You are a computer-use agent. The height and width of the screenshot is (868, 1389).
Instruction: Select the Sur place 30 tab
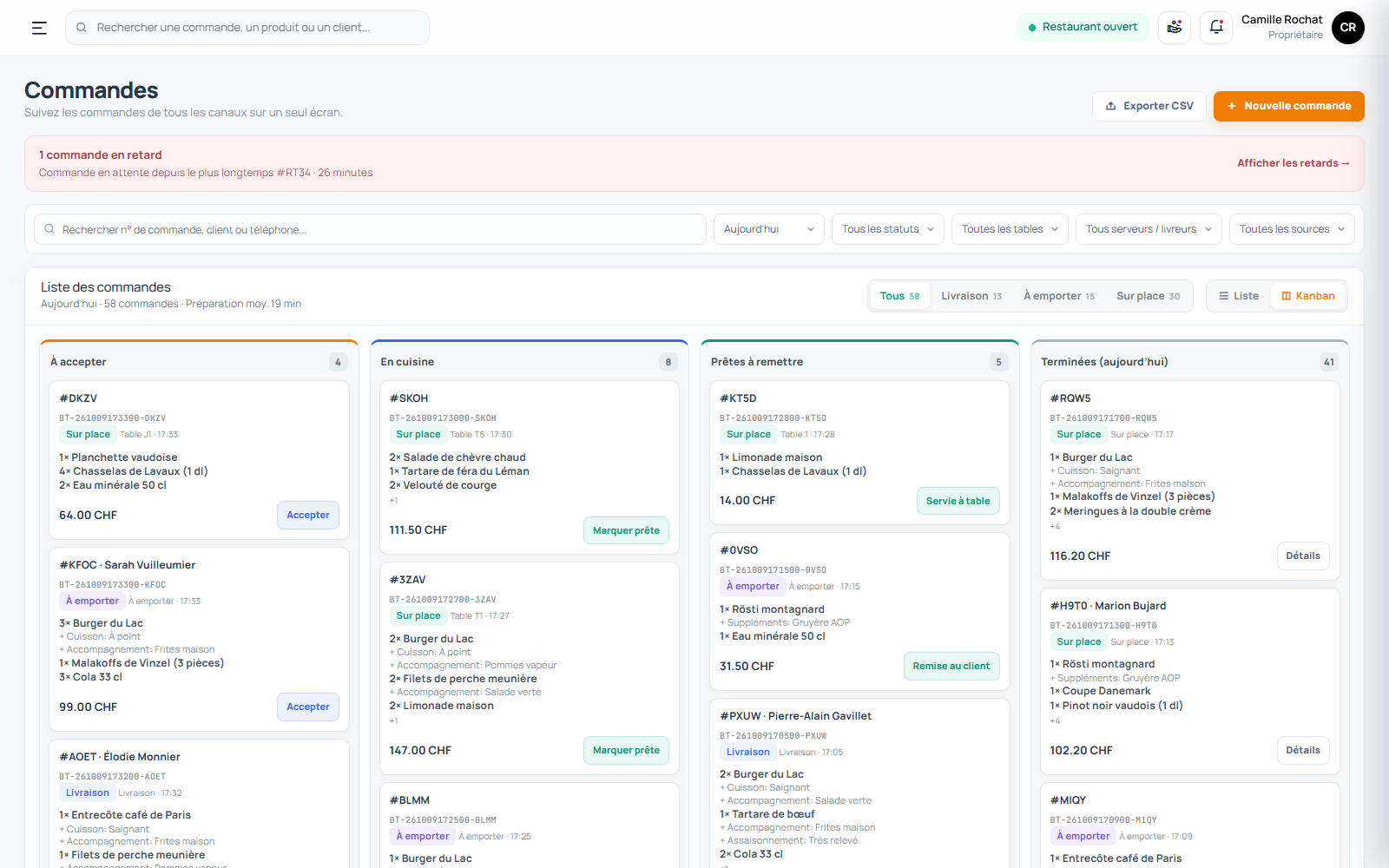pos(1148,296)
